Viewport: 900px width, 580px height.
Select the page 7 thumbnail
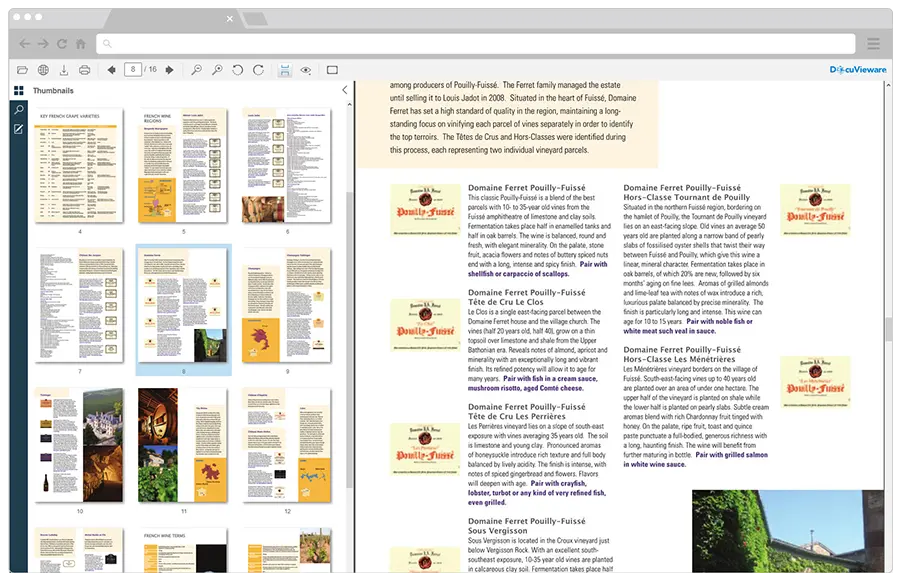(79, 305)
